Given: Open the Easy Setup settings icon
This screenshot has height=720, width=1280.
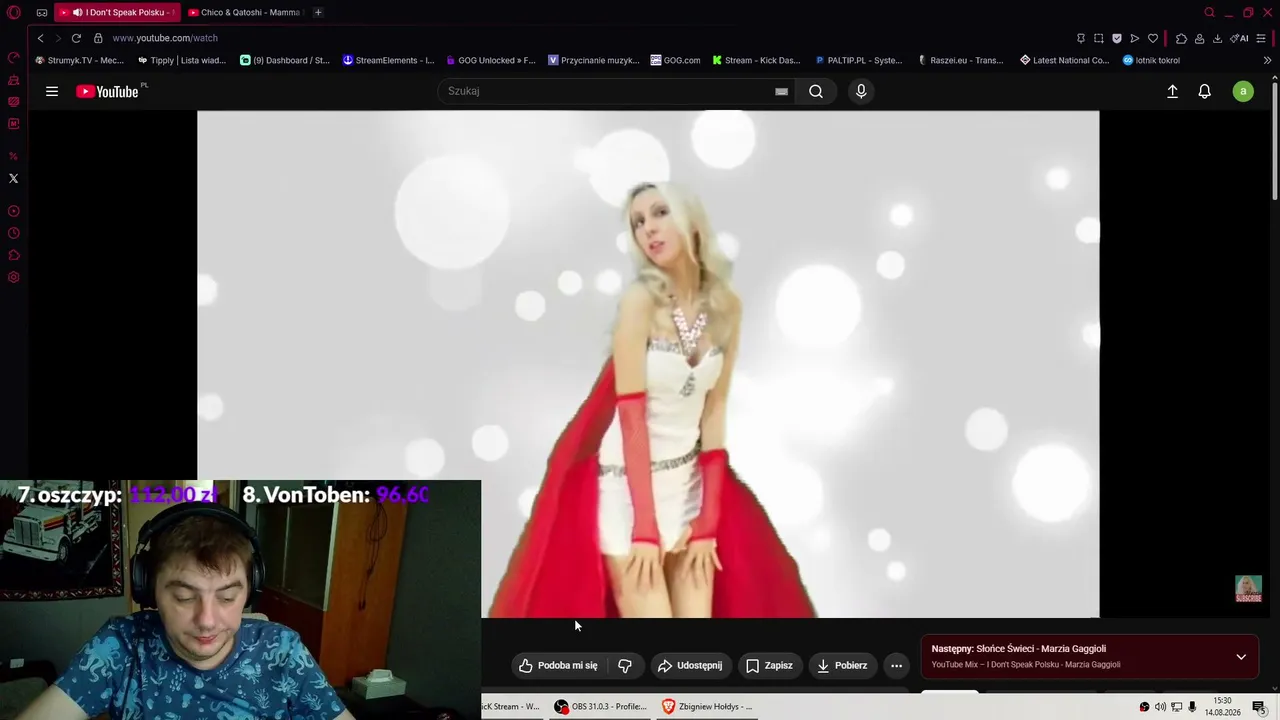Looking at the screenshot, I should [1262, 38].
